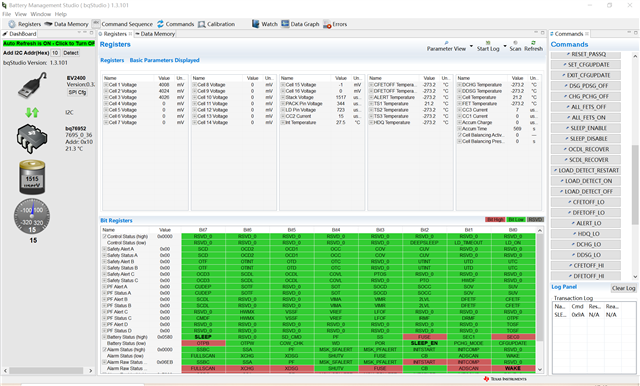This screenshot has width=640, height=386.
Task: Maximize the Commands panel
Action: click(636, 33)
